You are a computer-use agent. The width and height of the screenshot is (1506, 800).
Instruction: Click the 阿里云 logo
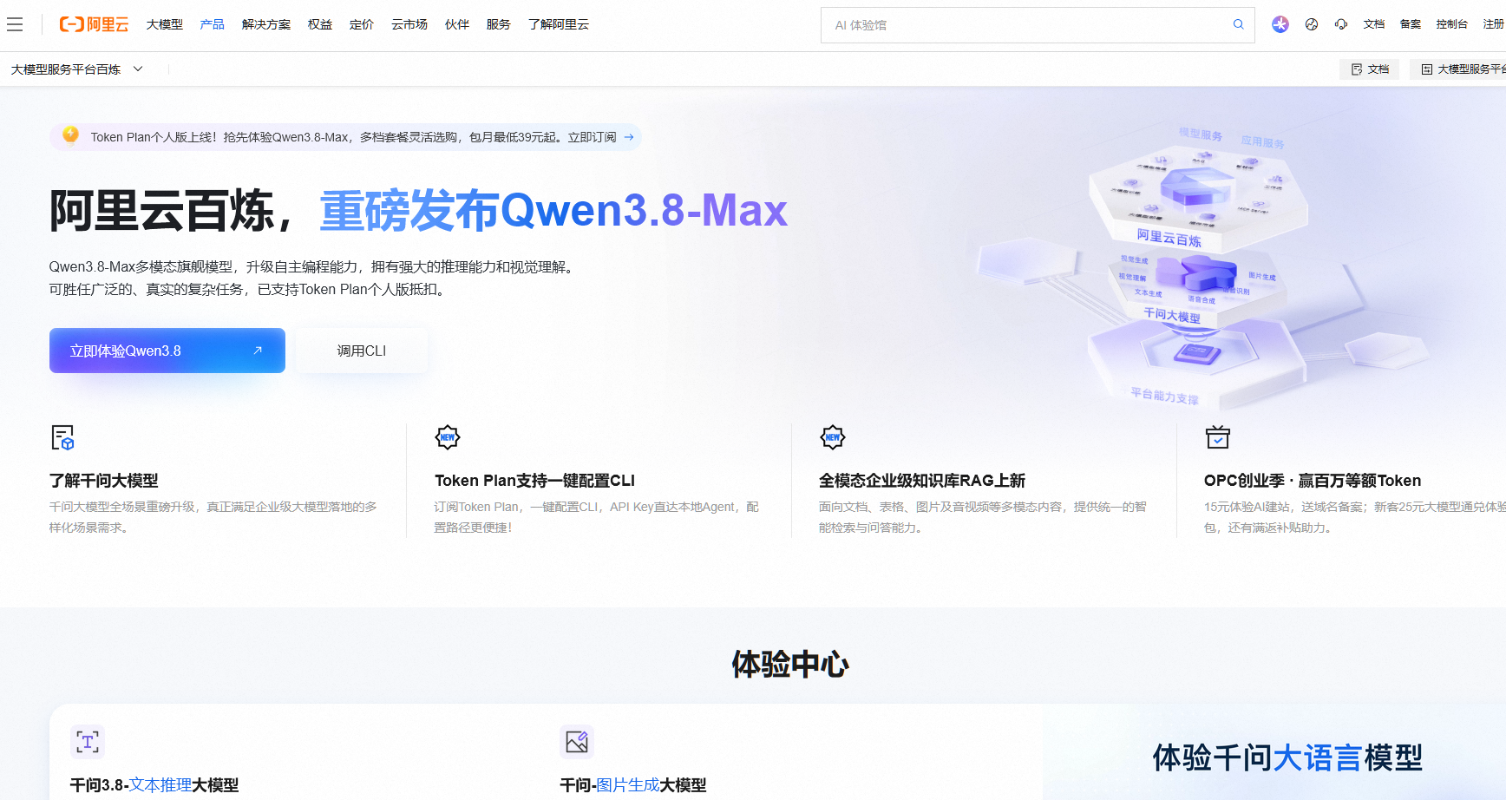pyautogui.click(x=94, y=24)
